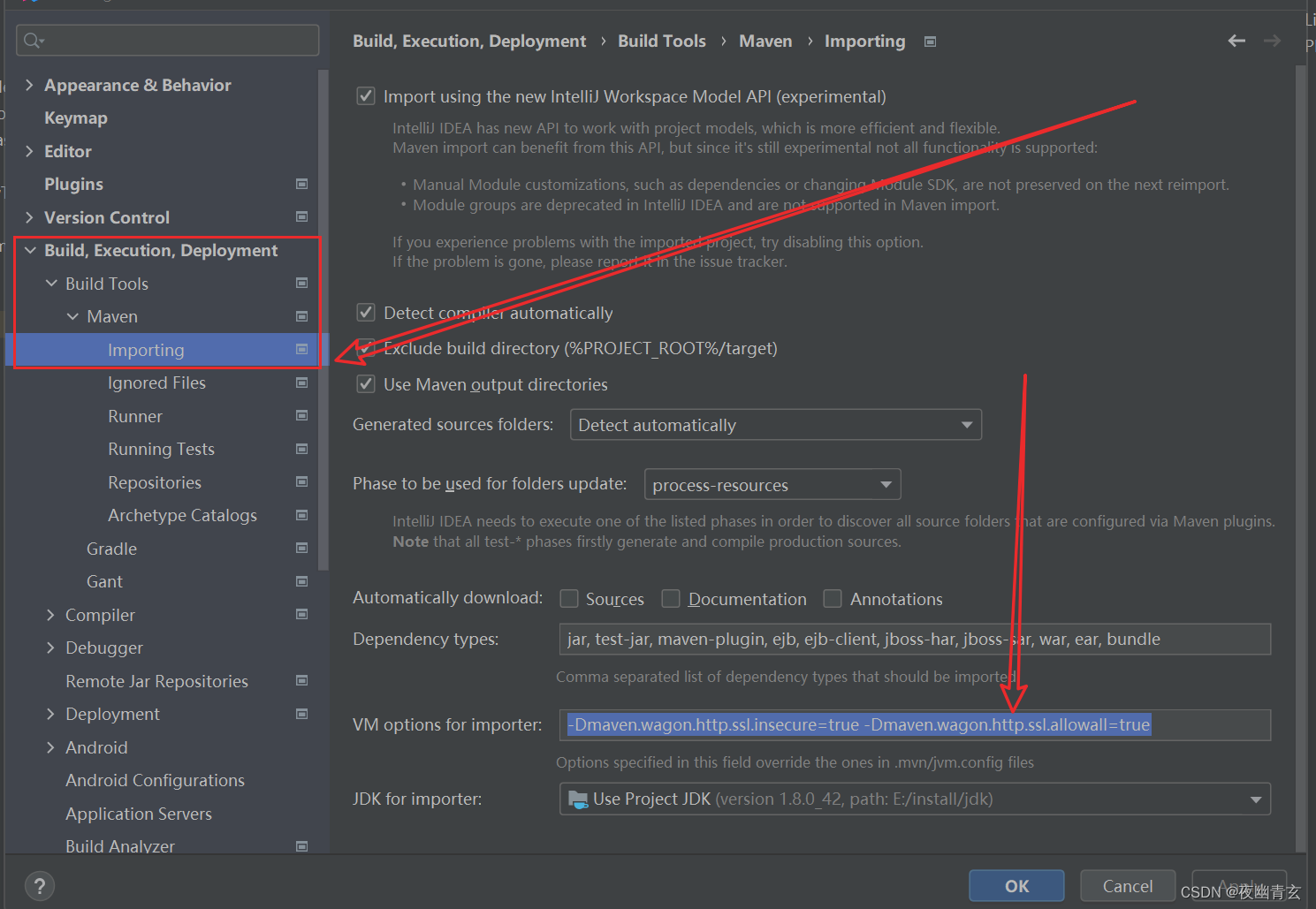Select Plugins in settings tree
Viewport: 1316px width, 909px height.
tap(73, 184)
